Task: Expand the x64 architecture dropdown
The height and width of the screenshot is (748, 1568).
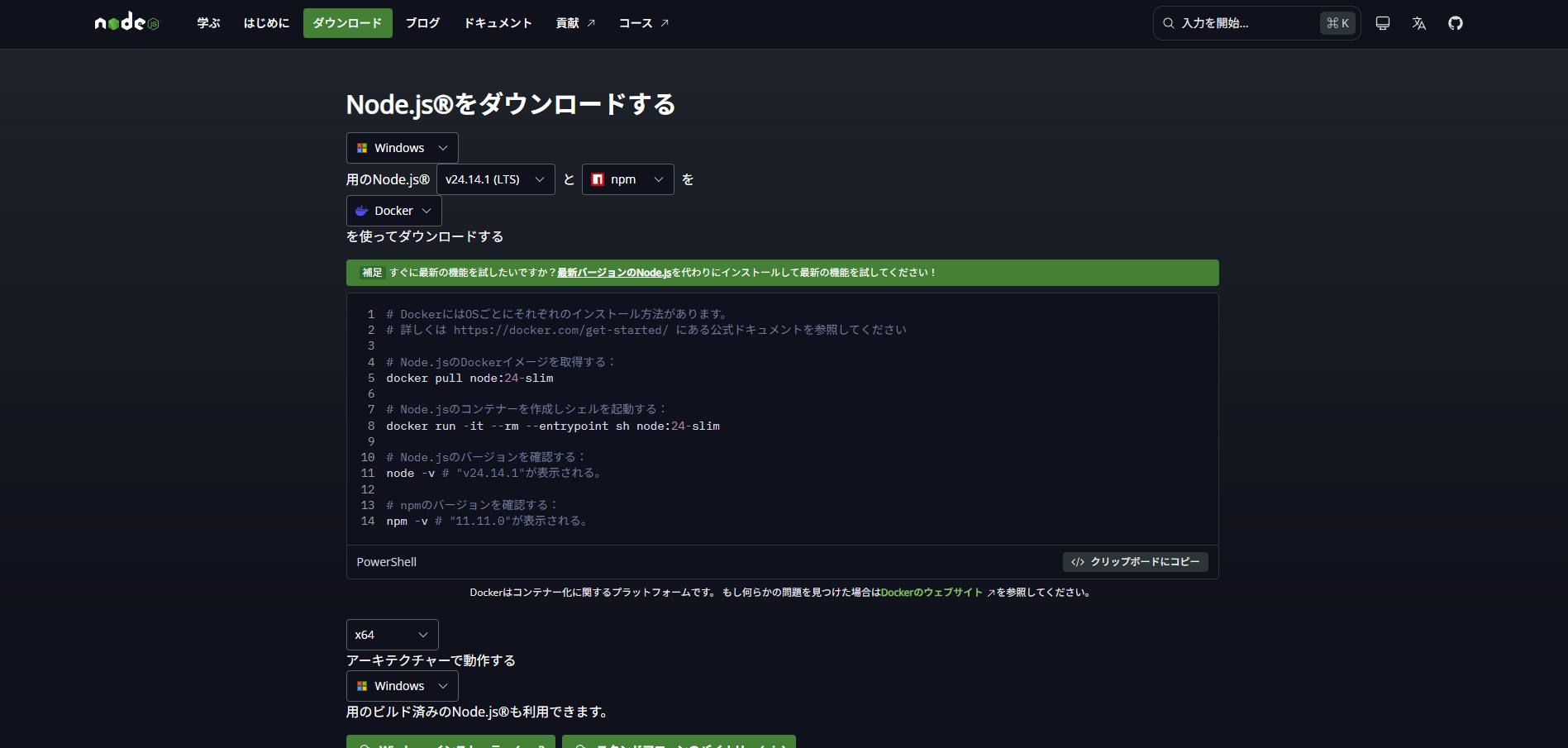Action: coord(392,635)
